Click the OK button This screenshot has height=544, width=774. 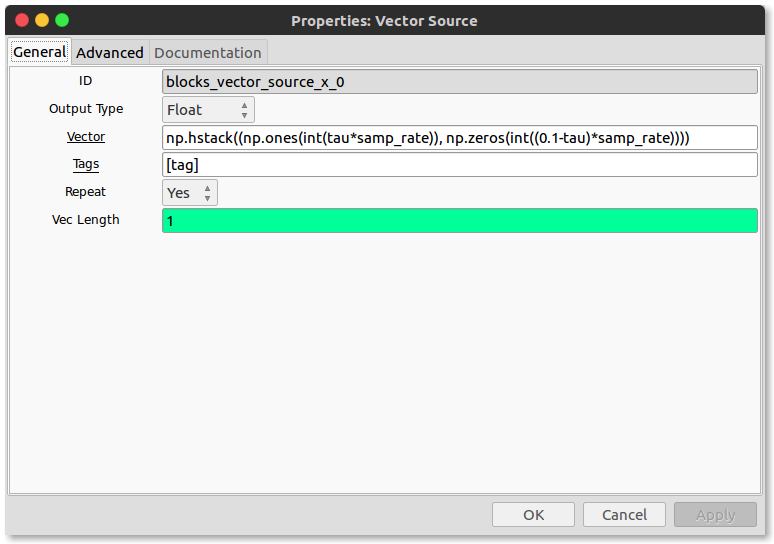point(533,515)
